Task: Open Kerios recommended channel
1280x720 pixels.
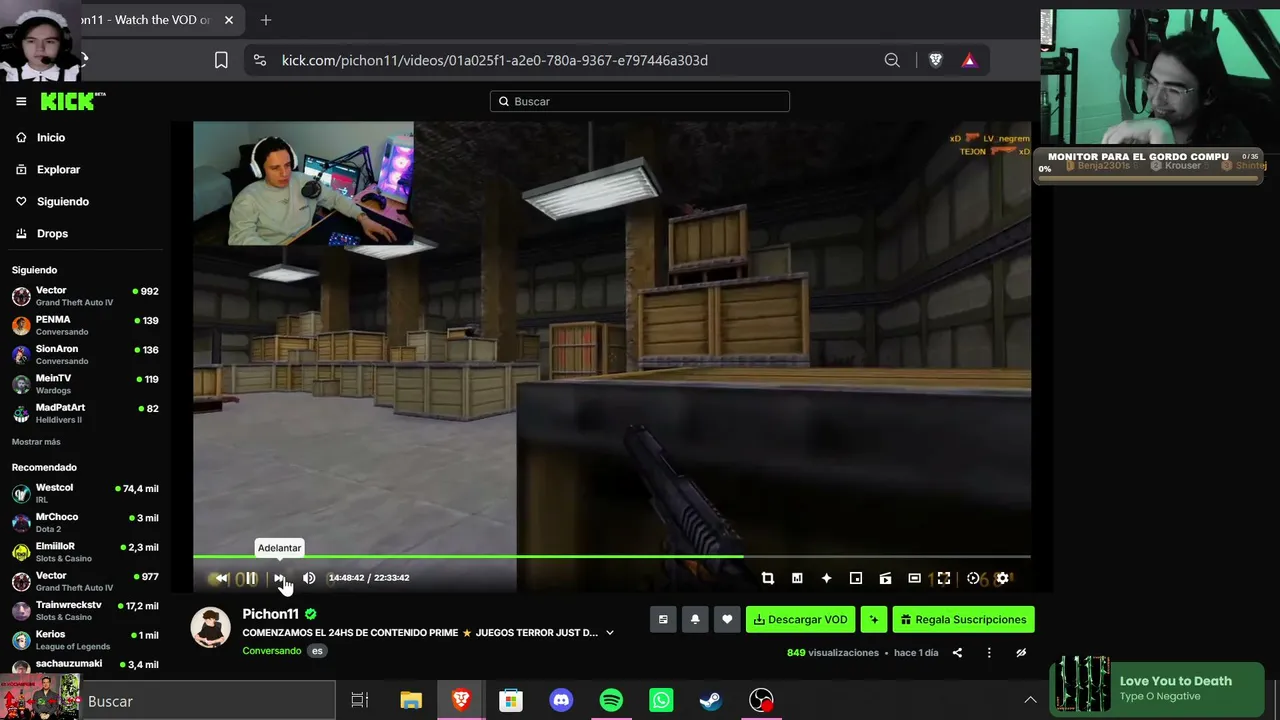Action: tap(85, 640)
